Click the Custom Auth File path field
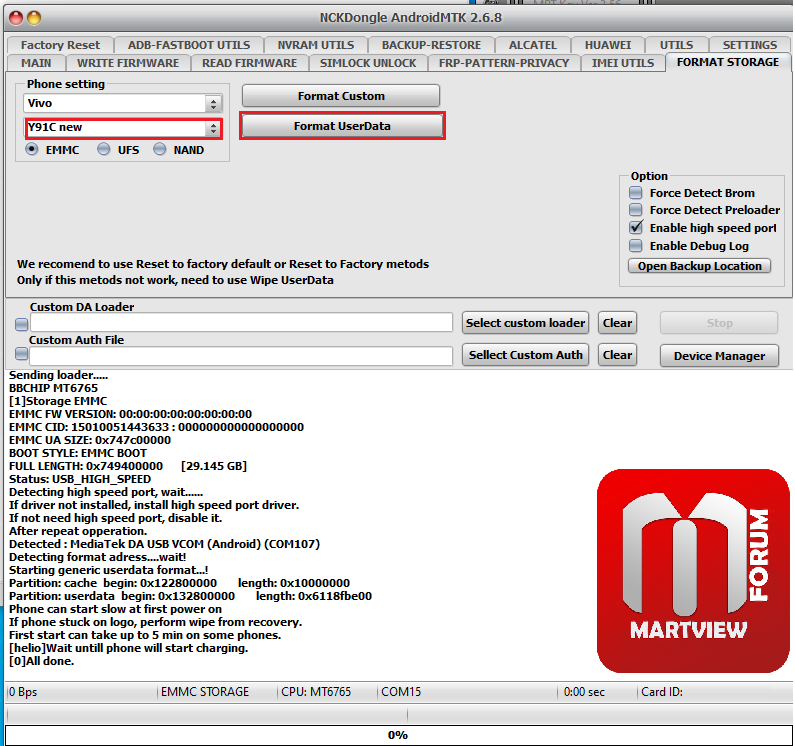 241,356
